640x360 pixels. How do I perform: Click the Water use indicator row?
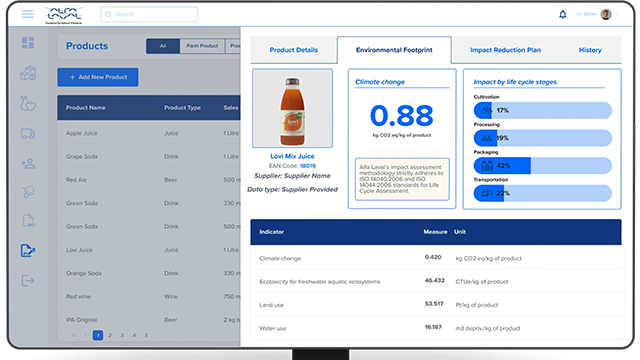pyautogui.click(x=437, y=327)
